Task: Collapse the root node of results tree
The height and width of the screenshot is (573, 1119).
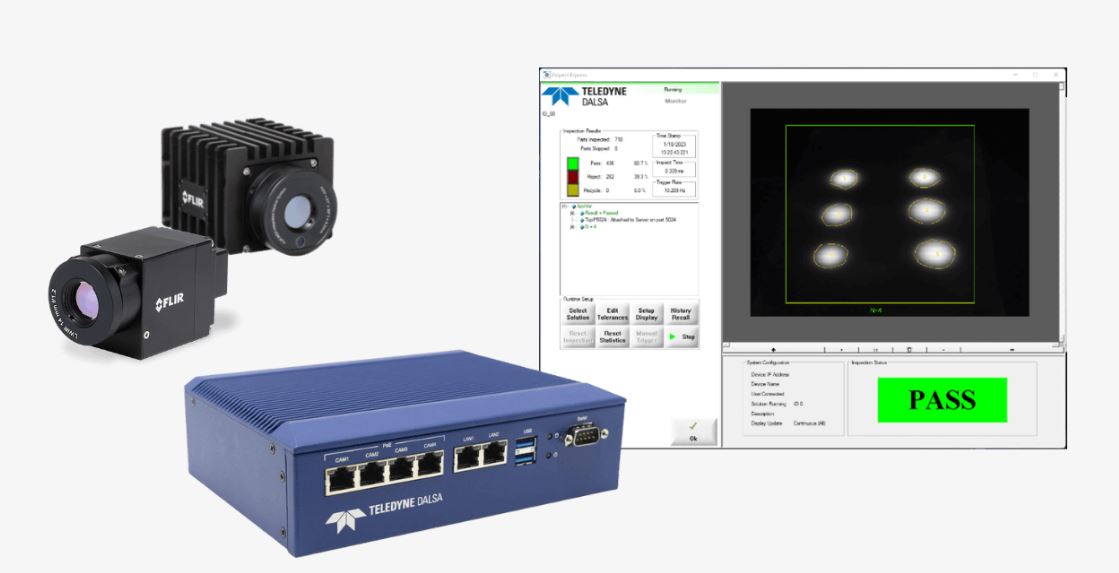Action: 564,206
